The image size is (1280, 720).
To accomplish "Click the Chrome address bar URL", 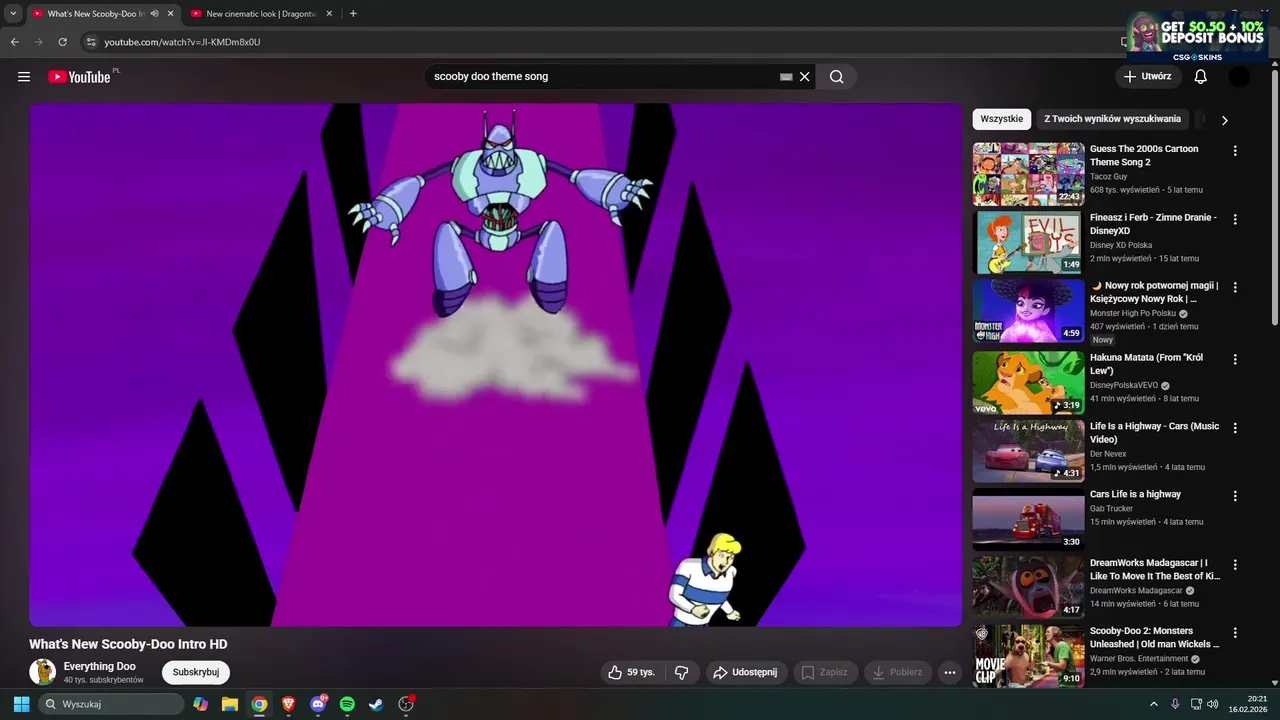I will [x=183, y=42].
